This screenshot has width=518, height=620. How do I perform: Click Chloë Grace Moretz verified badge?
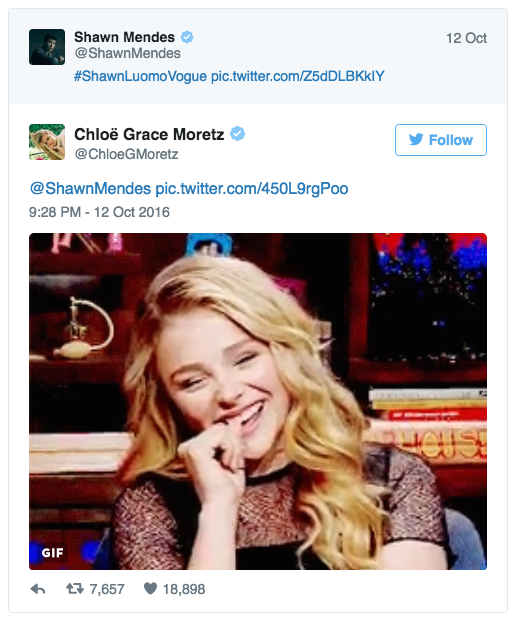pos(238,134)
